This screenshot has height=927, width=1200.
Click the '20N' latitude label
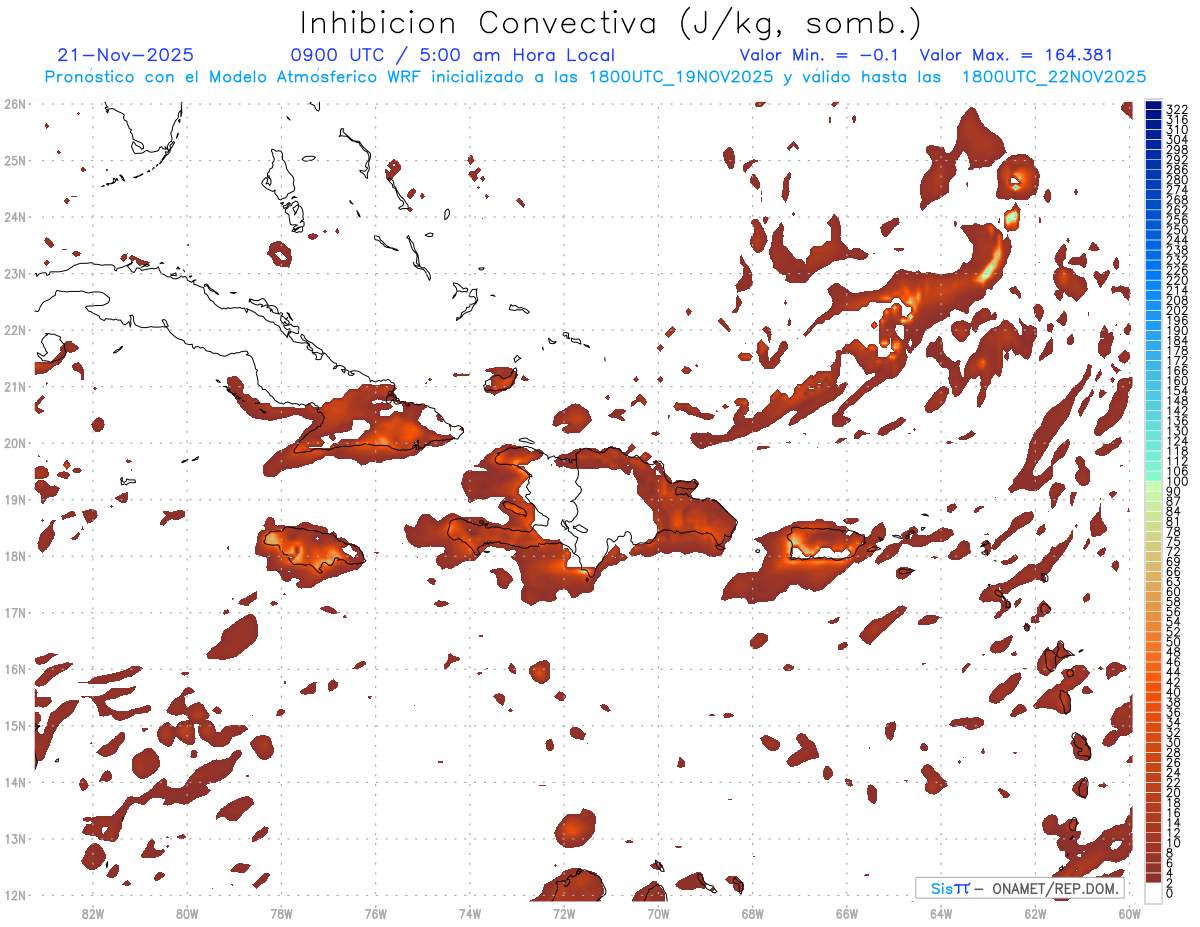tap(15, 443)
